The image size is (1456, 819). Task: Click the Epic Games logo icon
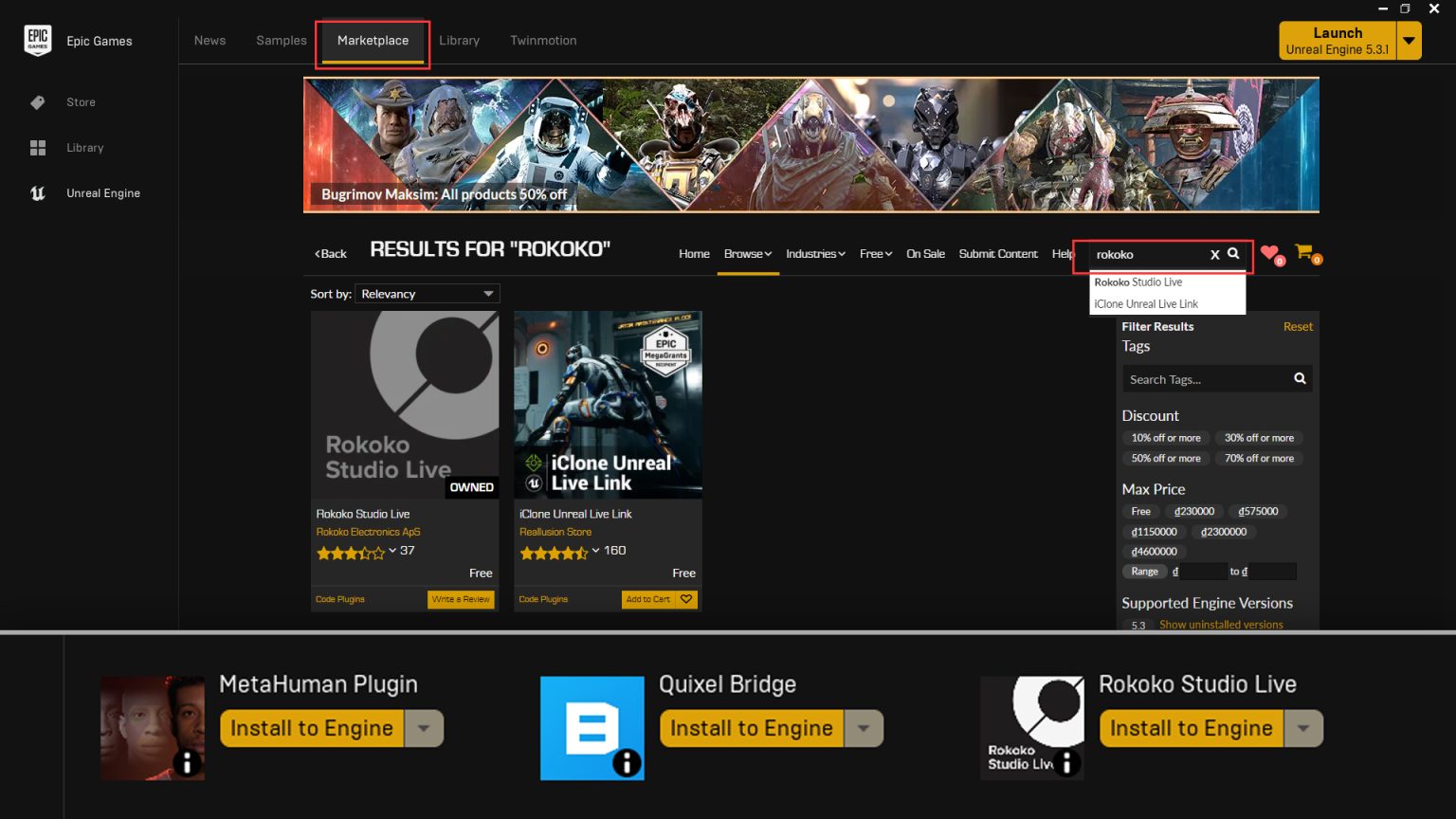click(38, 41)
